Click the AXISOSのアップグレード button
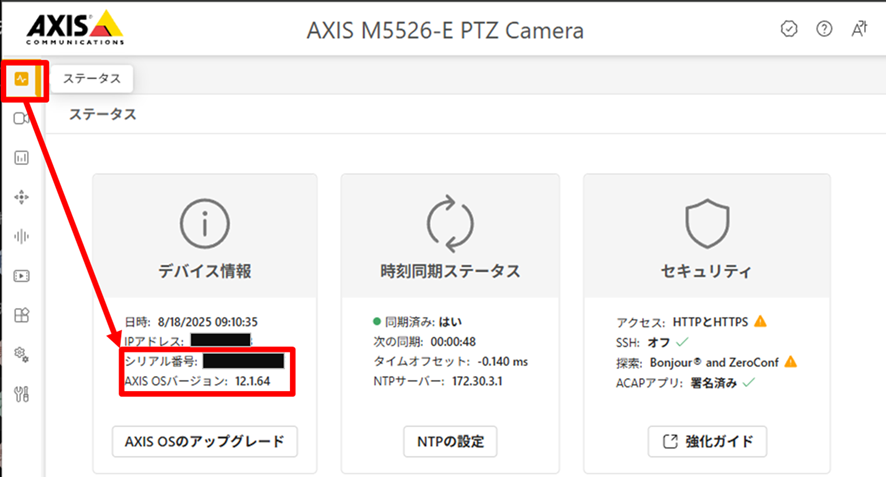 (x=205, y=441)
